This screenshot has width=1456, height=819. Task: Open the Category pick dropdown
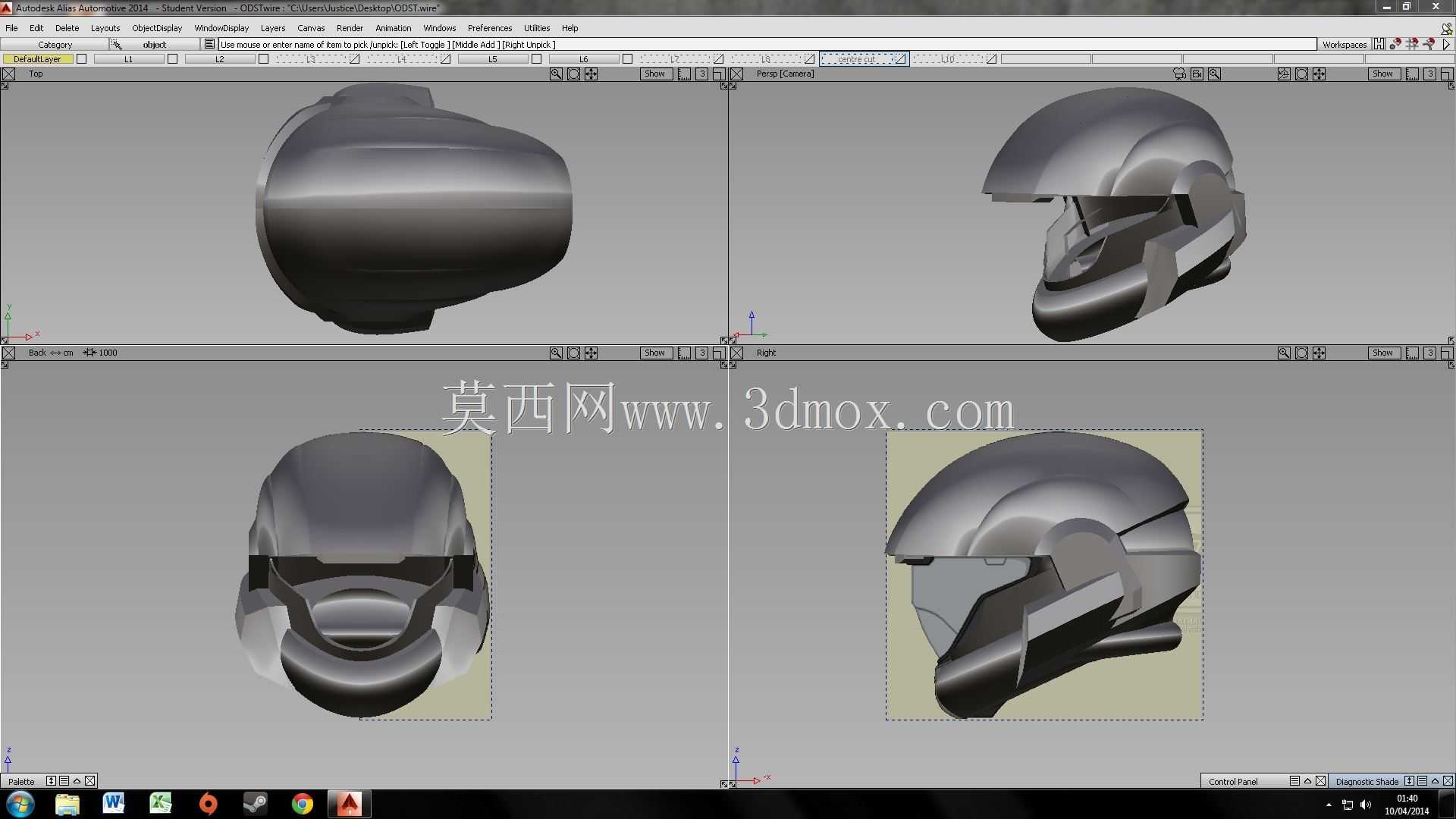point(55,45)
